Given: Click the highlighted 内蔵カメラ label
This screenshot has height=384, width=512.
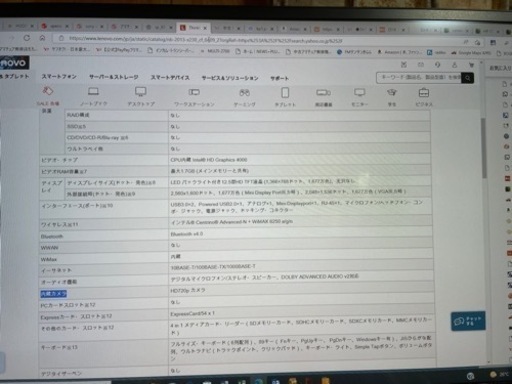Looking at the screenshot, I should (x=54, y=294).
